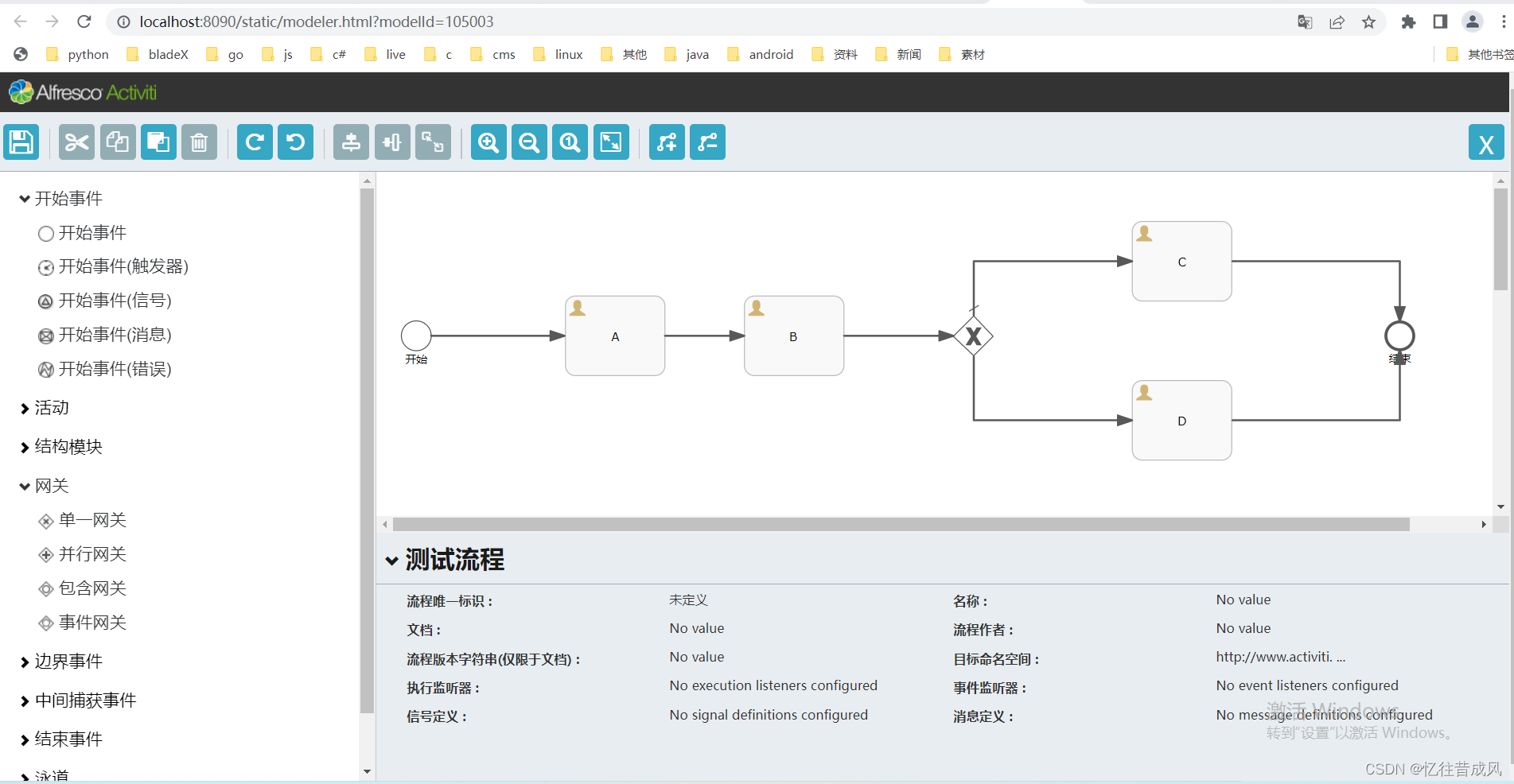
Task: Collapse the 开始事件 palette group
Action: [61, 199]
